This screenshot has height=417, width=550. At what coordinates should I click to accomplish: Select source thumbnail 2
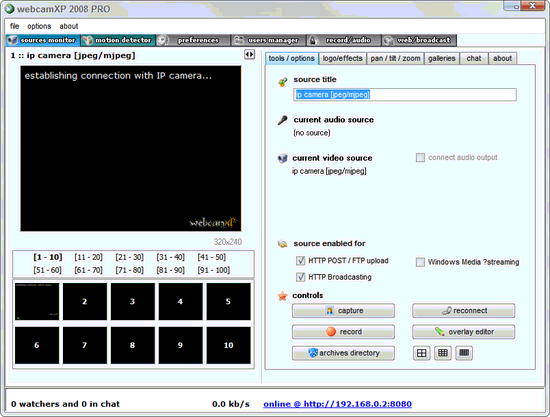tap(85, 302)
